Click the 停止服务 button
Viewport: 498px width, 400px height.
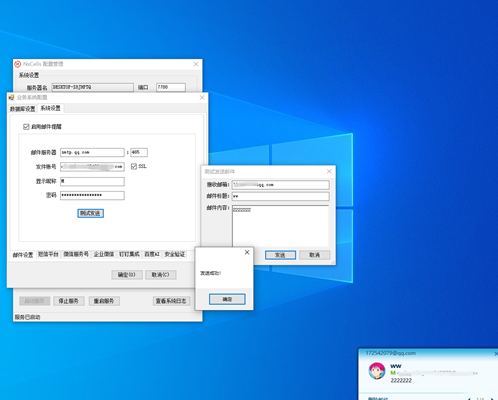(69, 301)
